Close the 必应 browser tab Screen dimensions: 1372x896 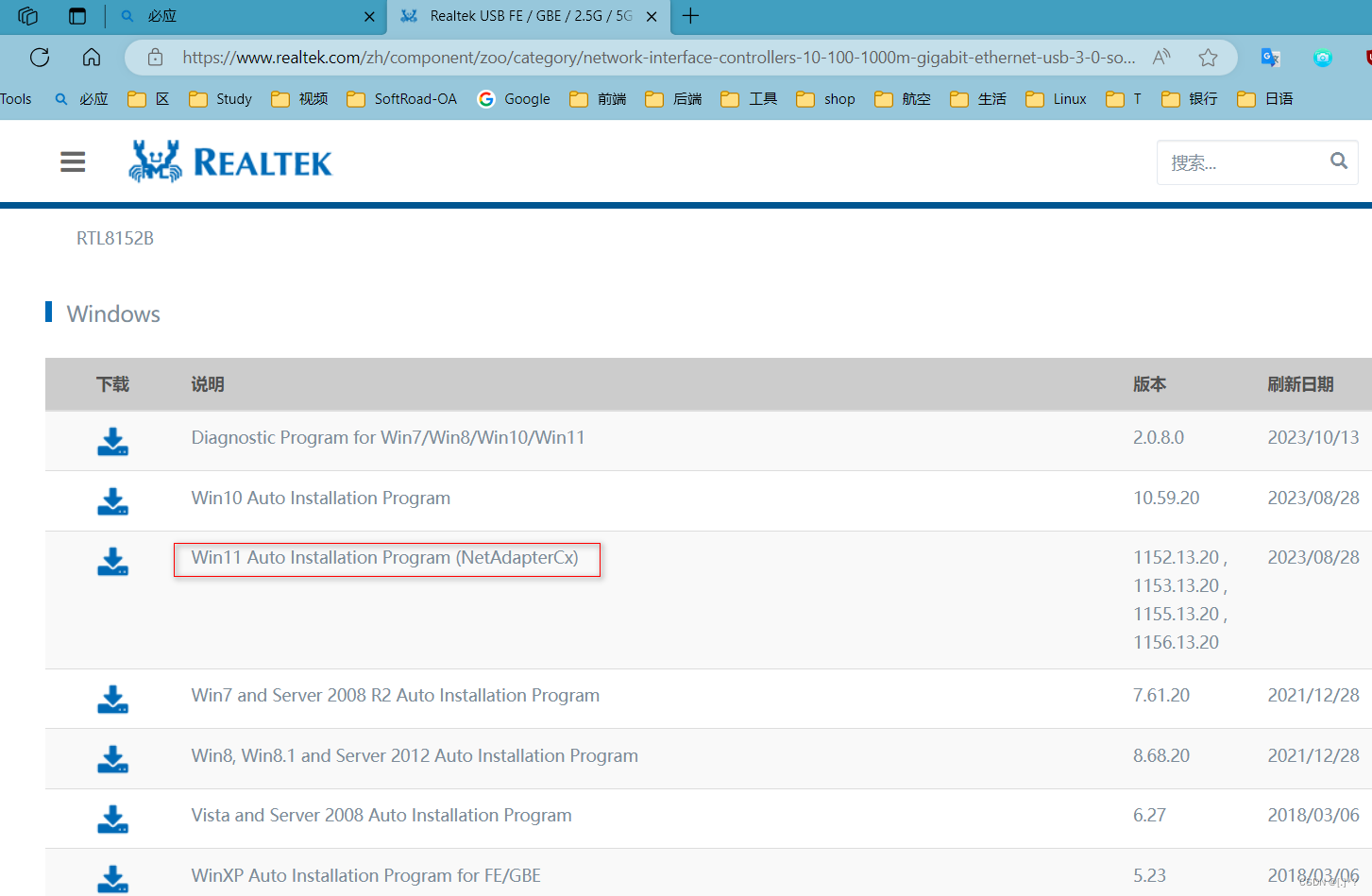pos(369,16)
